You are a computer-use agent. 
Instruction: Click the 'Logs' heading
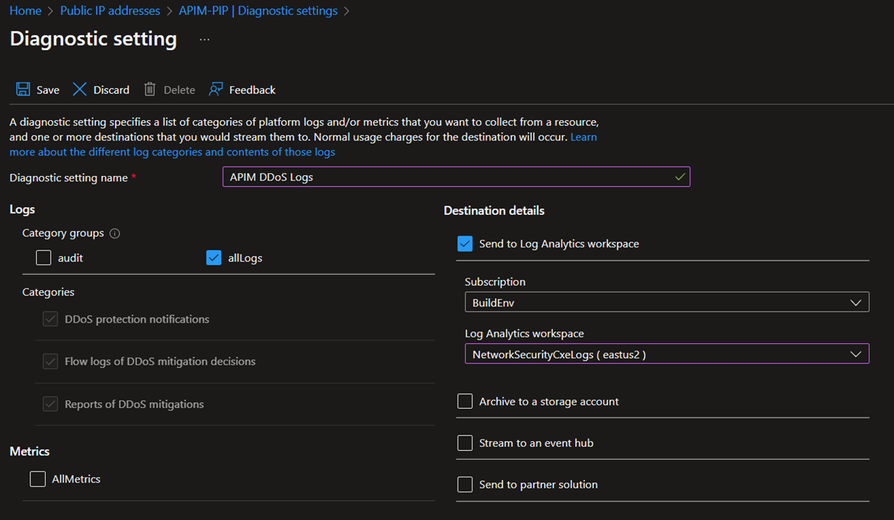coord(22,209)
